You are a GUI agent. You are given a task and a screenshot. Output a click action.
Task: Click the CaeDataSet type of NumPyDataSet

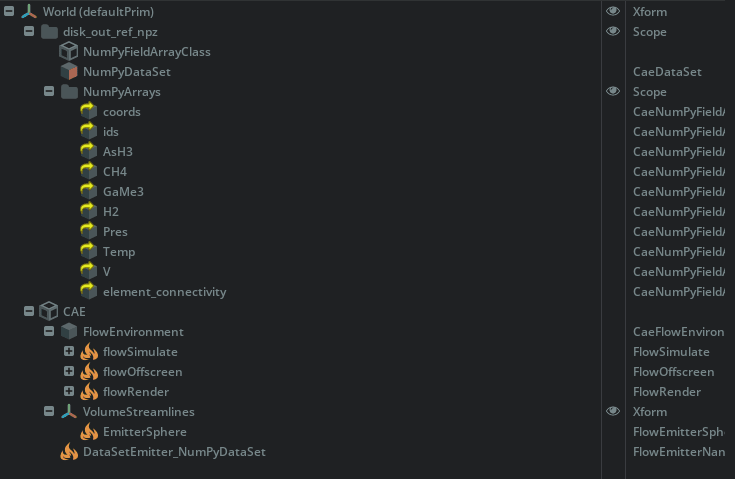(667, 72)
